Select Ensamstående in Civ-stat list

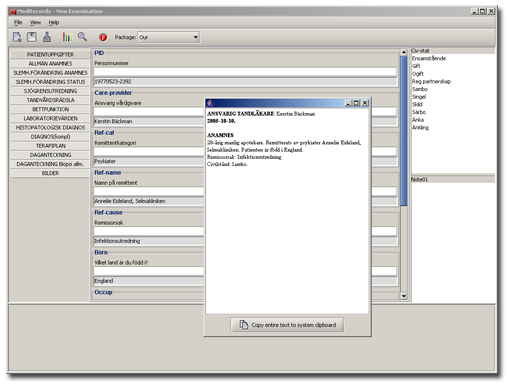pyautogui.click(x=429, y=58)
